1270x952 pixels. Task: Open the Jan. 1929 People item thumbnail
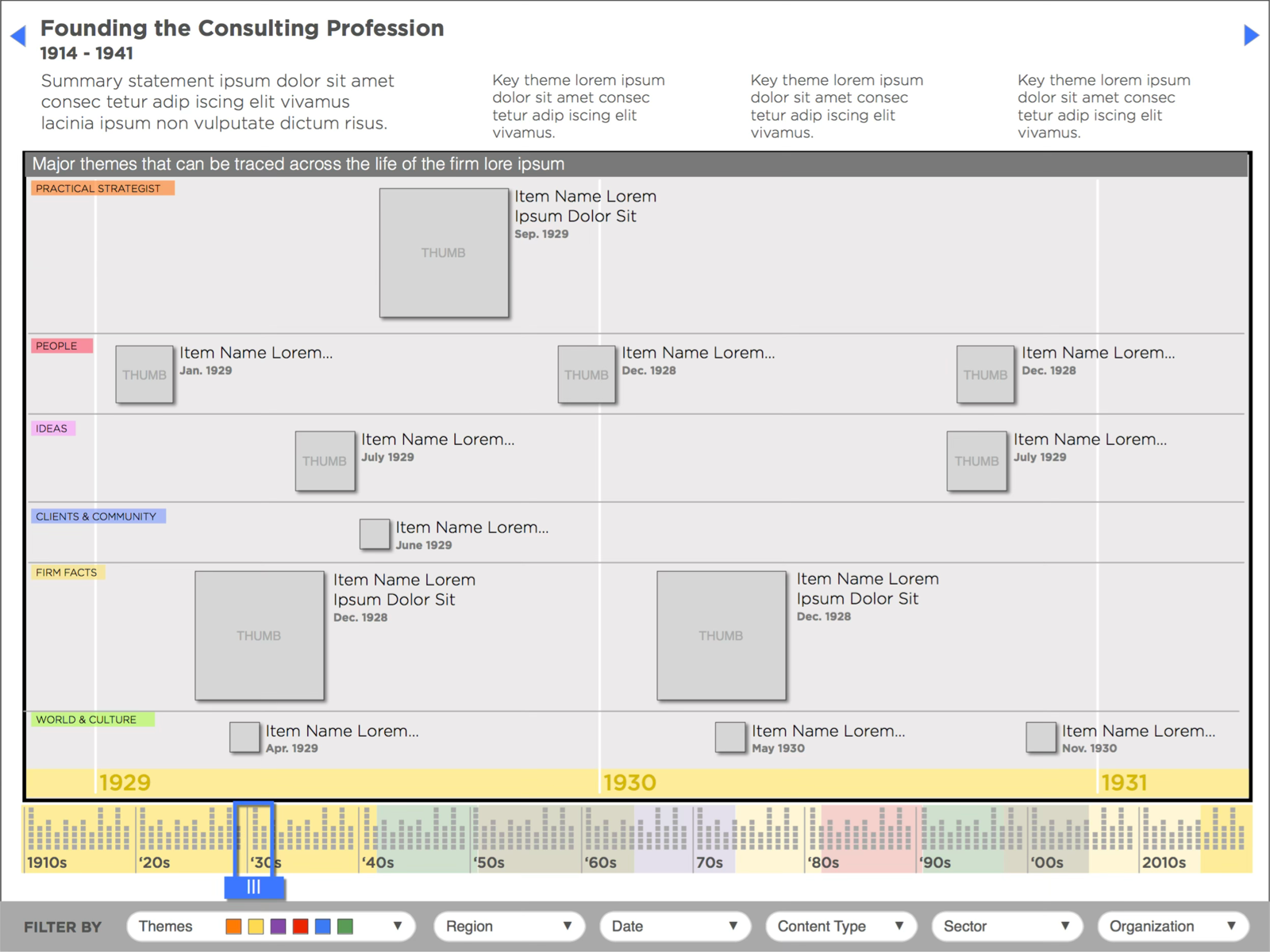click(144, 374)
